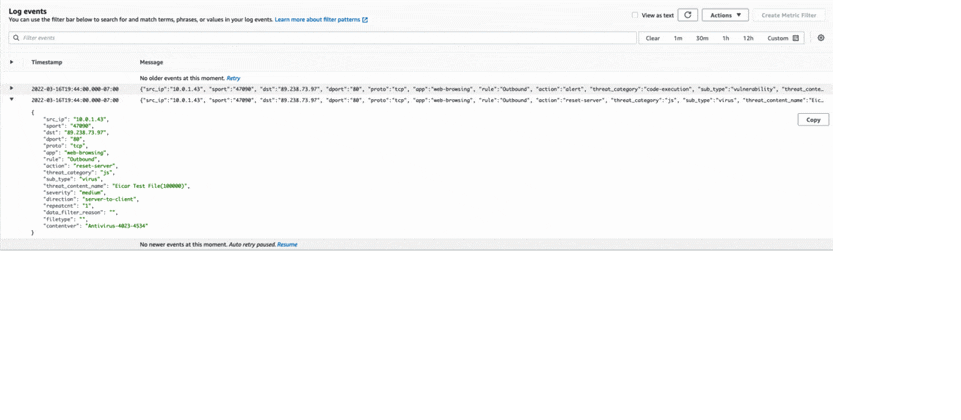Click the Clear filter button
The image size is (961, 420).
(652, 38)
